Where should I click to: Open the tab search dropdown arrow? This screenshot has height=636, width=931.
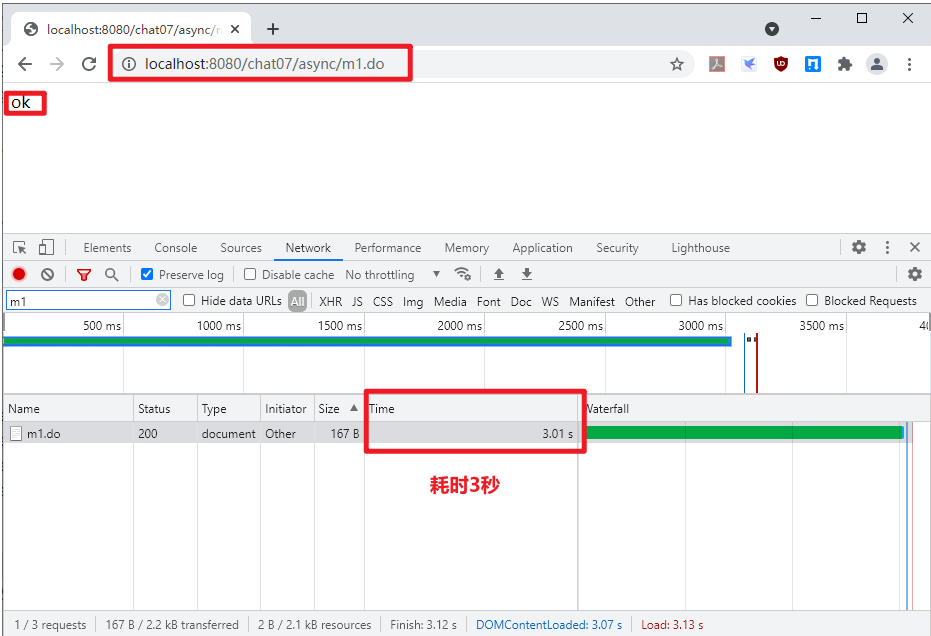point(772,29)
